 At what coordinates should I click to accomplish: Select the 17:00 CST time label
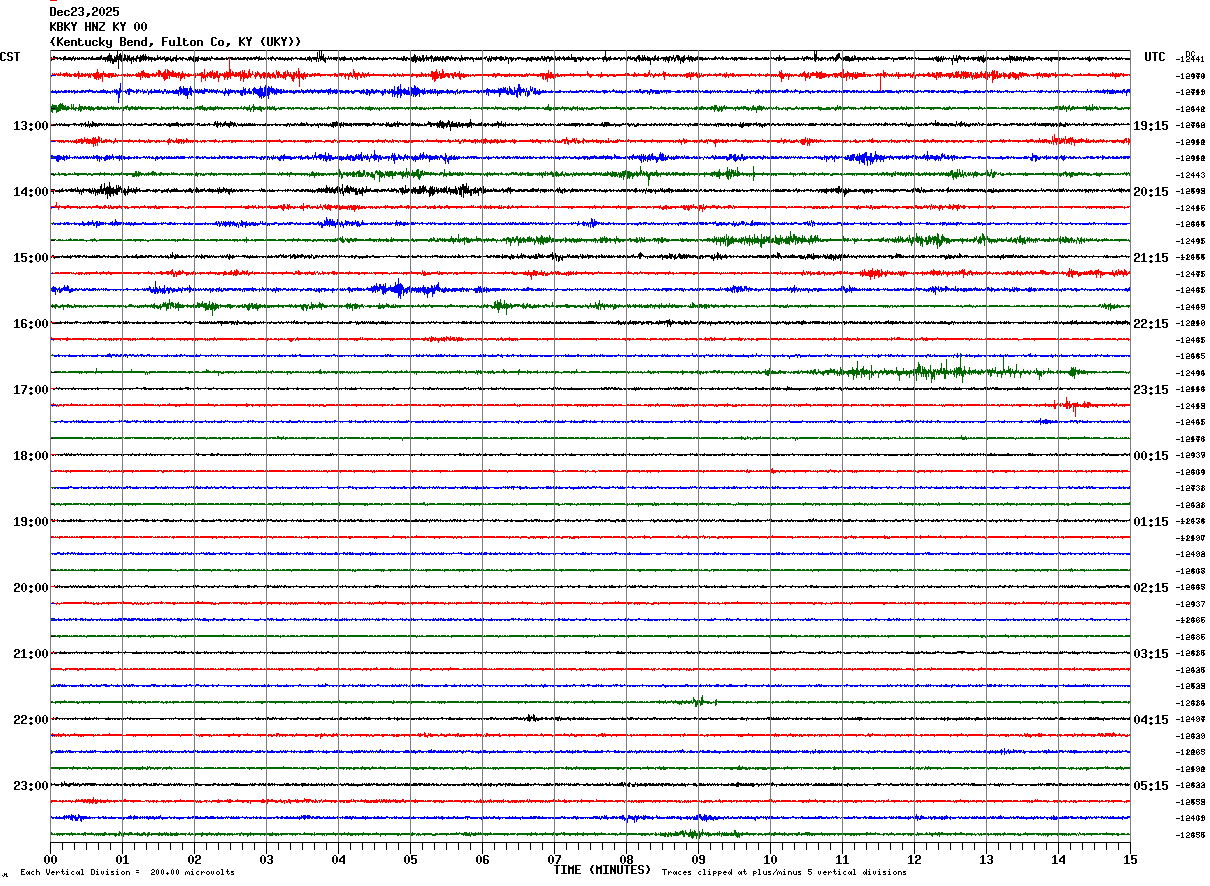pos(30,390)
